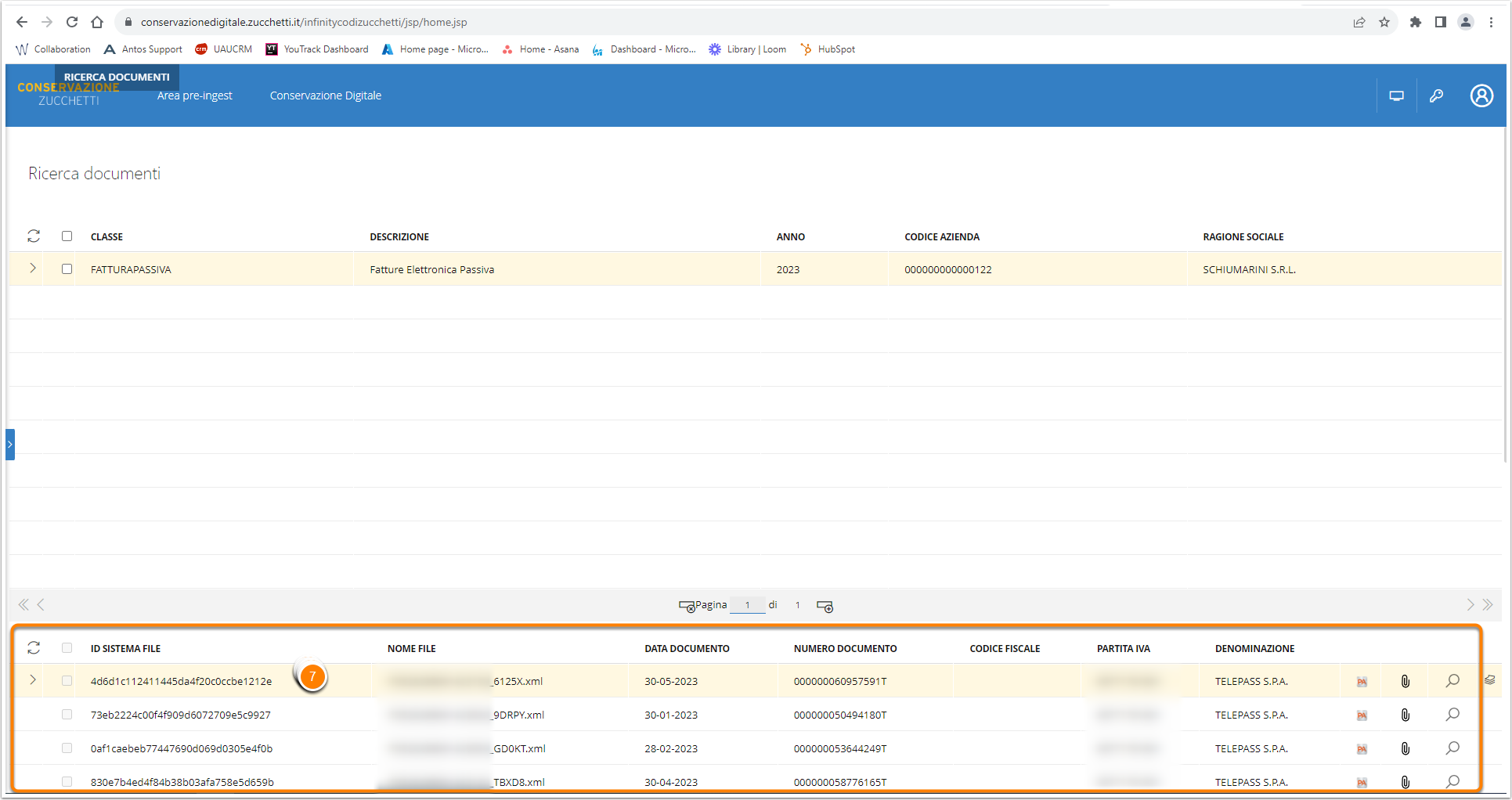Select all files with the header checkbox
This screenshot has width=1512, height=800.
67,647
